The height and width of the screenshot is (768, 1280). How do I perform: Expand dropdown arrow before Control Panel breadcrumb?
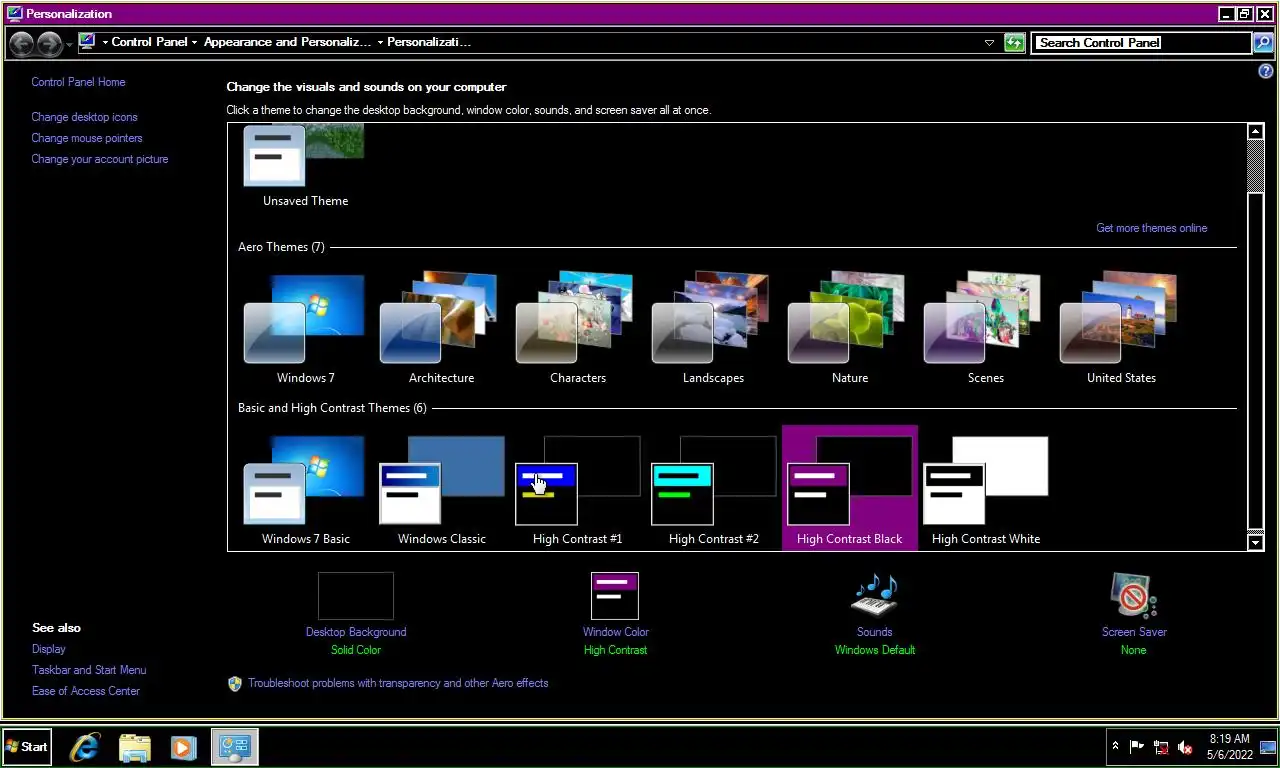tap(105, 43)
